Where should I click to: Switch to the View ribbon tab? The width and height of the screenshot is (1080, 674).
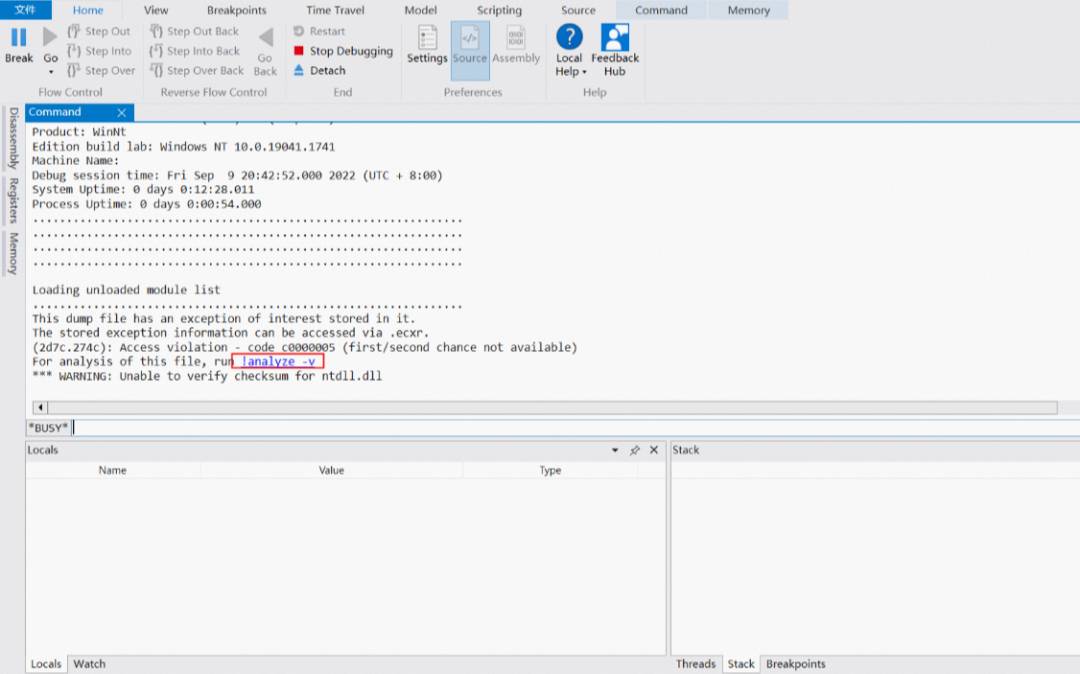(156, 10)
